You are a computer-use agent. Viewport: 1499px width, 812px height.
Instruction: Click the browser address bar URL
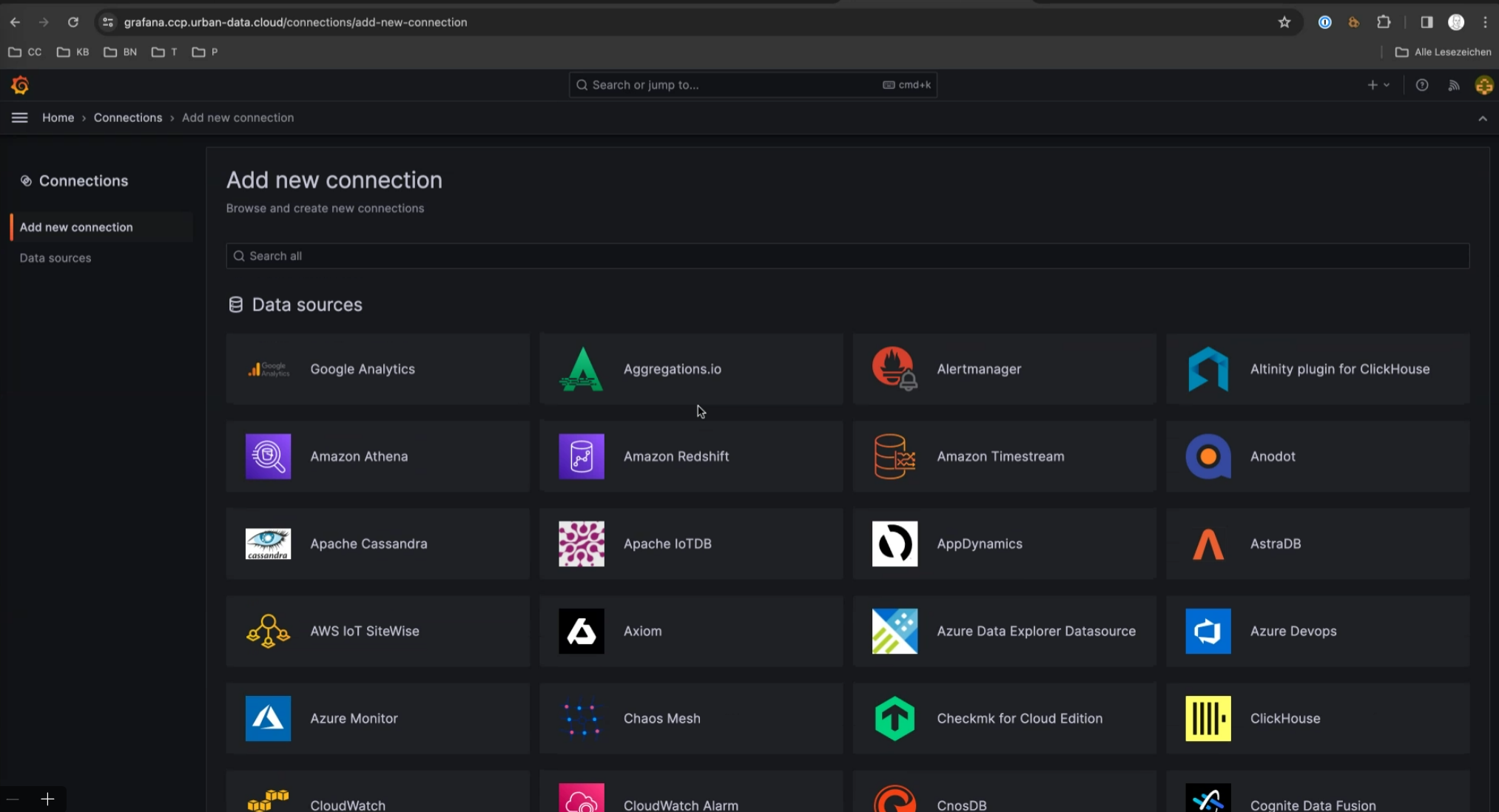[295, 22]
